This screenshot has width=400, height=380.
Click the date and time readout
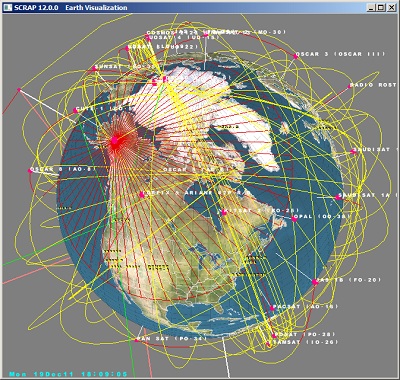click(x=68, y=374)
